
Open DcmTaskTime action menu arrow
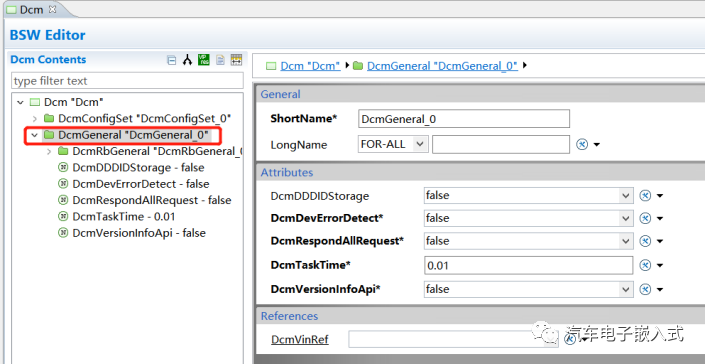[x=660, y=266]
